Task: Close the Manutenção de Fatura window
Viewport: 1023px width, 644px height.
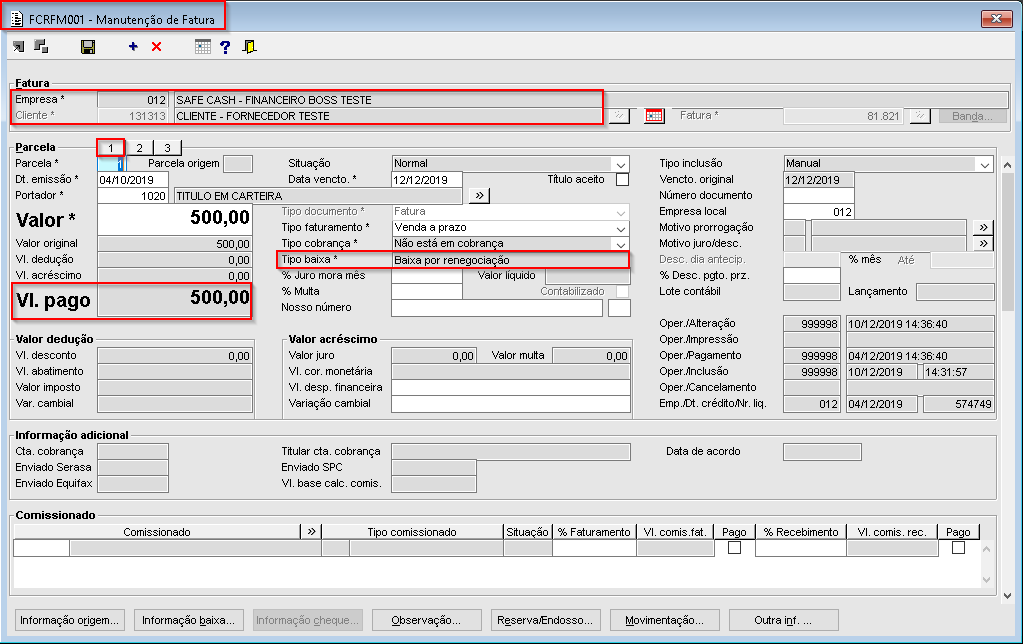Action: point(997,18)
